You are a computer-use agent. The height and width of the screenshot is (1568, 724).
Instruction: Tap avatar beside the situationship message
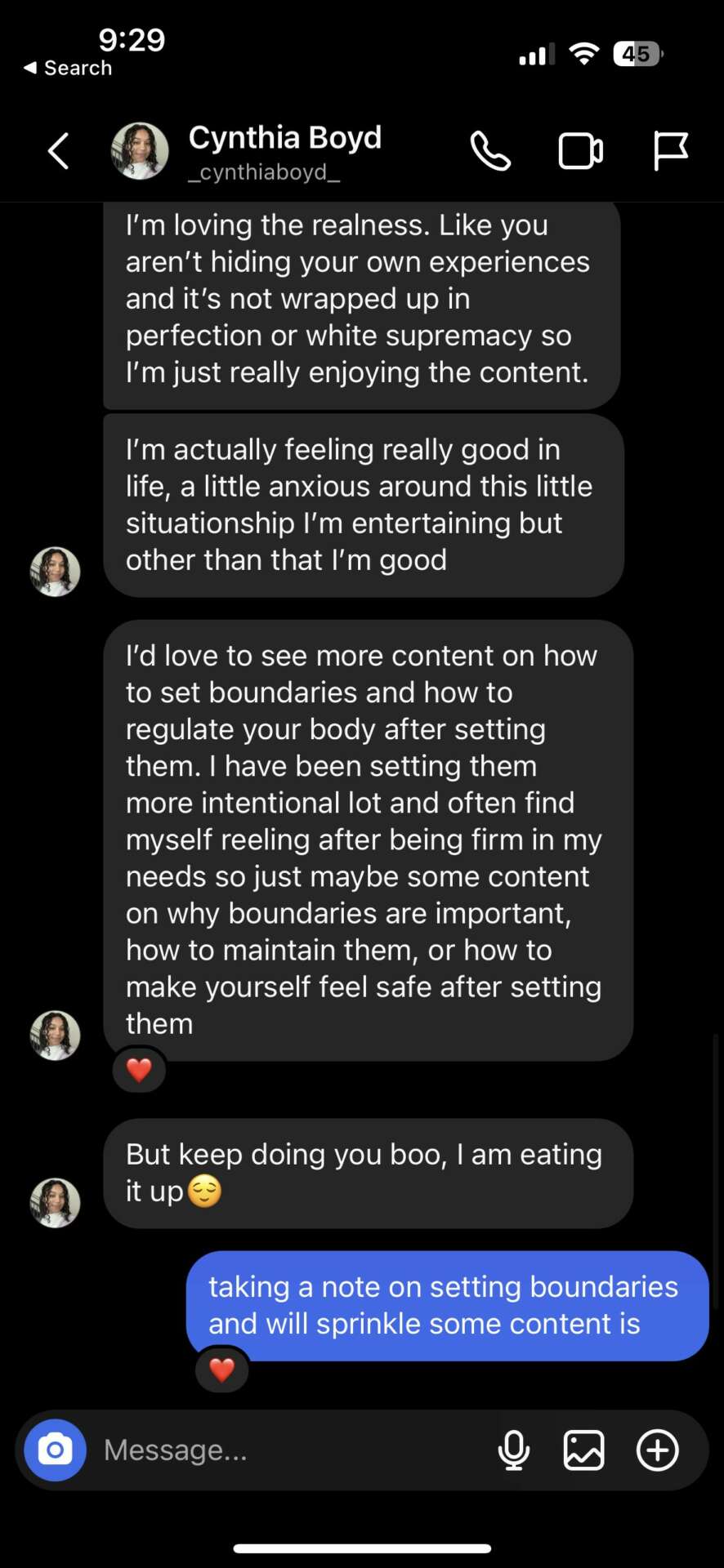point(56,572)
